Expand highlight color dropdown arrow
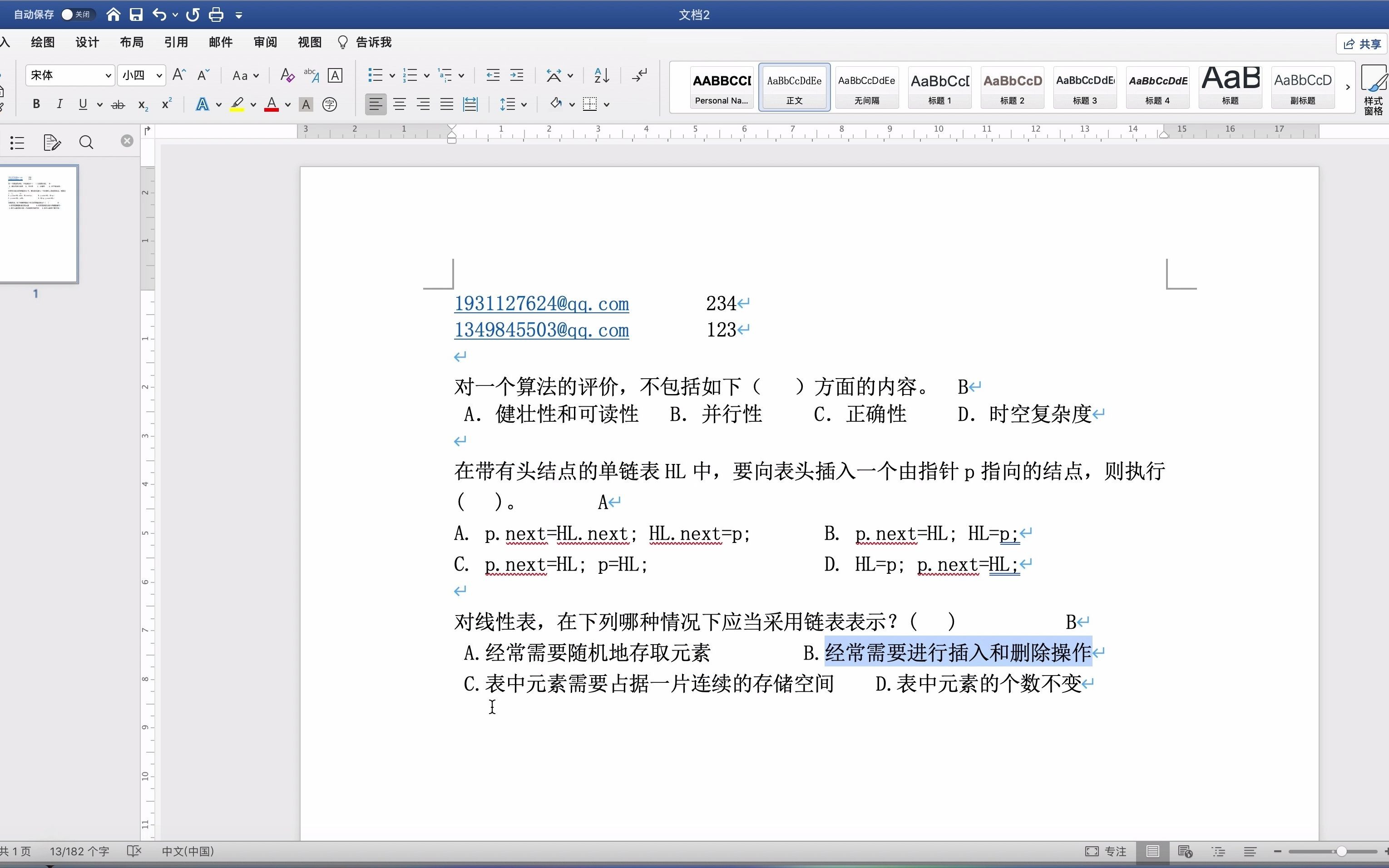Viewport: 1389px width, 868px height. tap(253, 104)
